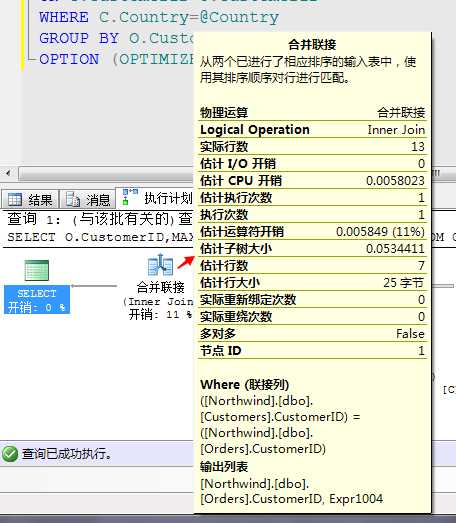The width and height of the screenshot is (456, 523).
Task: Click the 查询 1: query header label
Action: (x=34, y=219)
